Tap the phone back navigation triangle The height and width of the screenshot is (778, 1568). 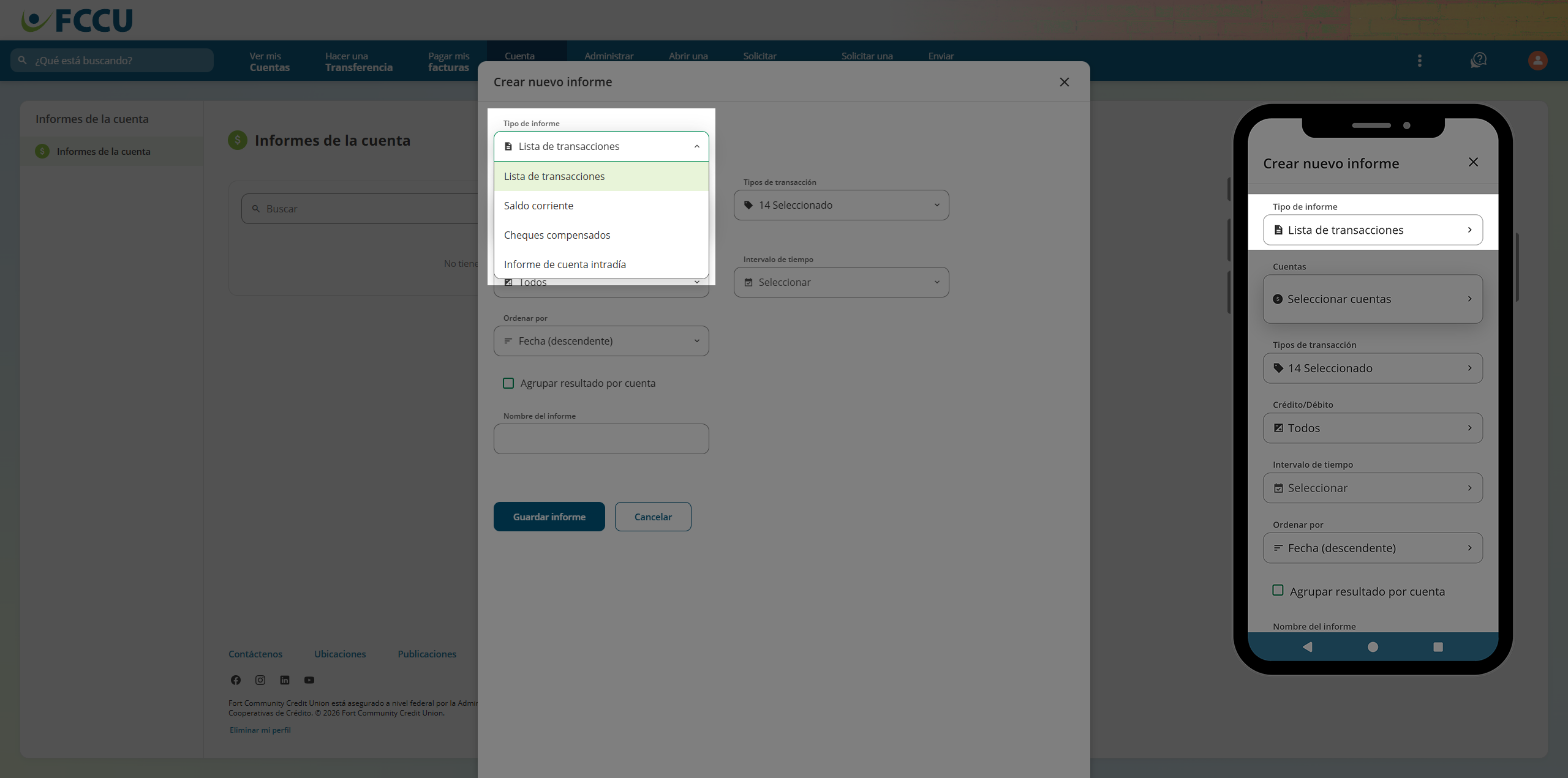pyautogui.click(x=1307, y=647)
